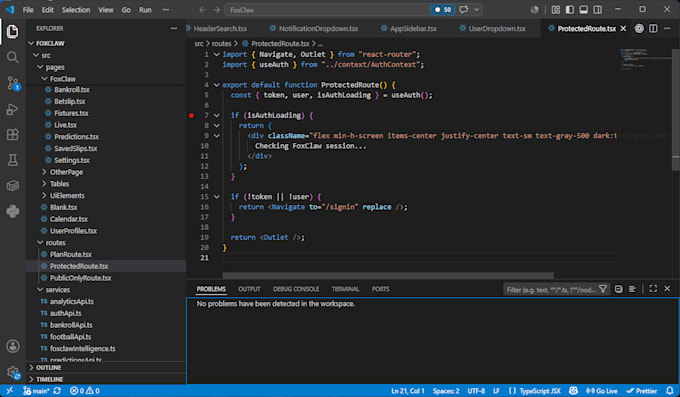Image resolution: width=680 pixels, height=397 pixels.
Task: Open the File menu
Action: pyautogui.click(x=28, y=10)
